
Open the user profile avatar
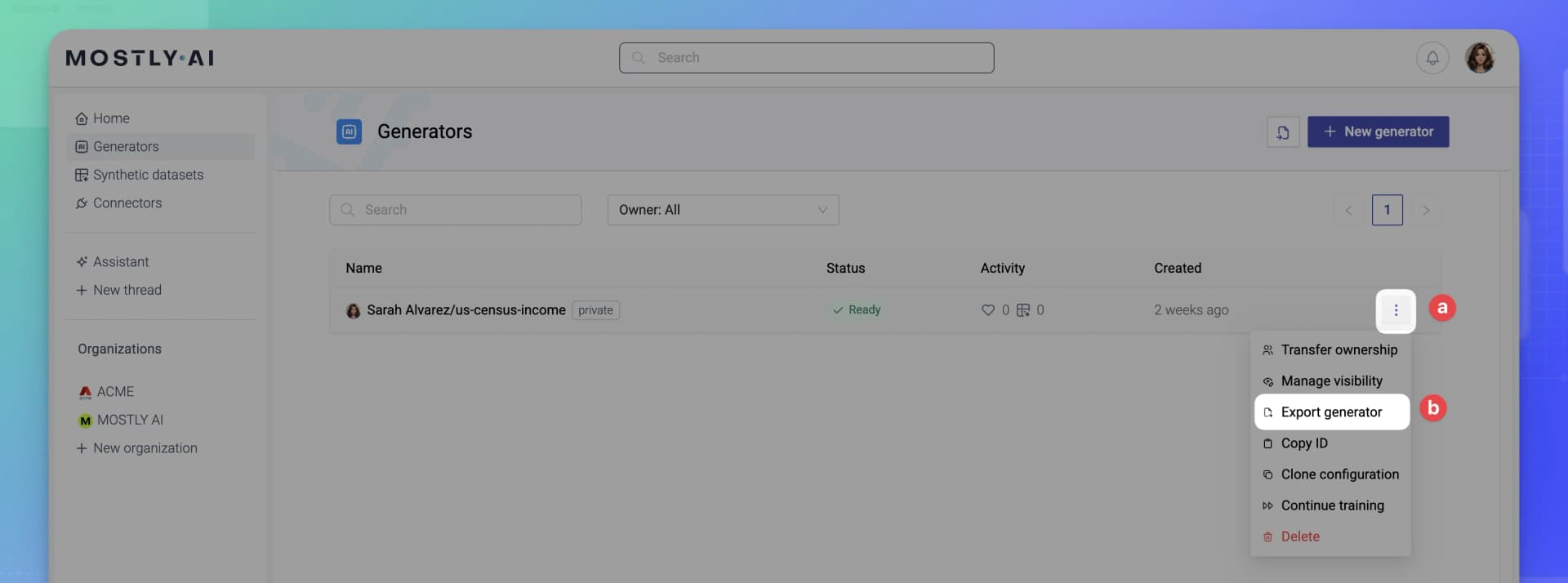point(1479,58)
